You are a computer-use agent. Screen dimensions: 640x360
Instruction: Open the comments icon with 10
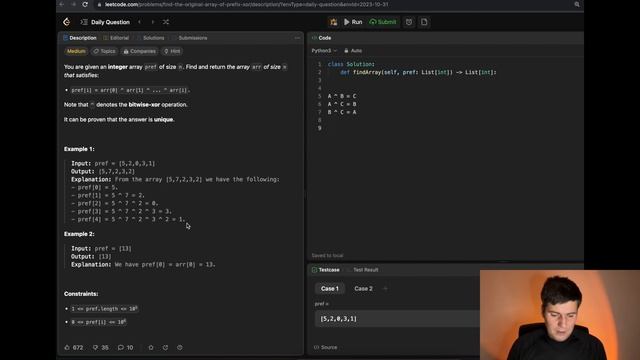click(126, 348)
